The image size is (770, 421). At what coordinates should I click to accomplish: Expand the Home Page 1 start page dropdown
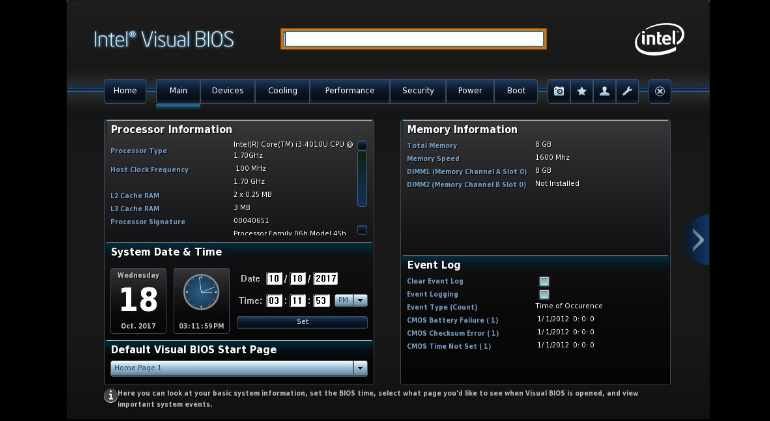pyautogui.click(x=239, y=368)
